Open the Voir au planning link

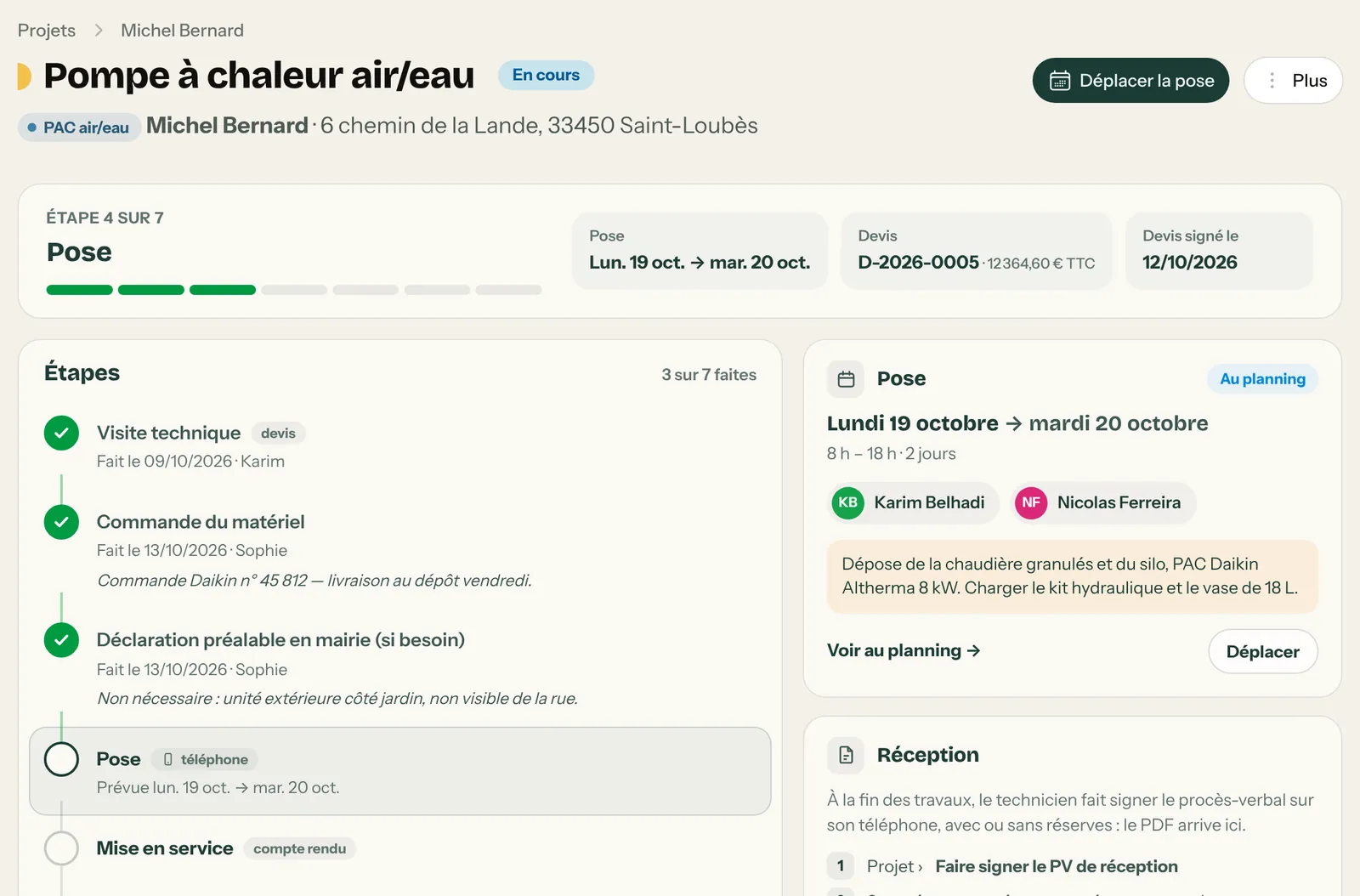[904, 650]
